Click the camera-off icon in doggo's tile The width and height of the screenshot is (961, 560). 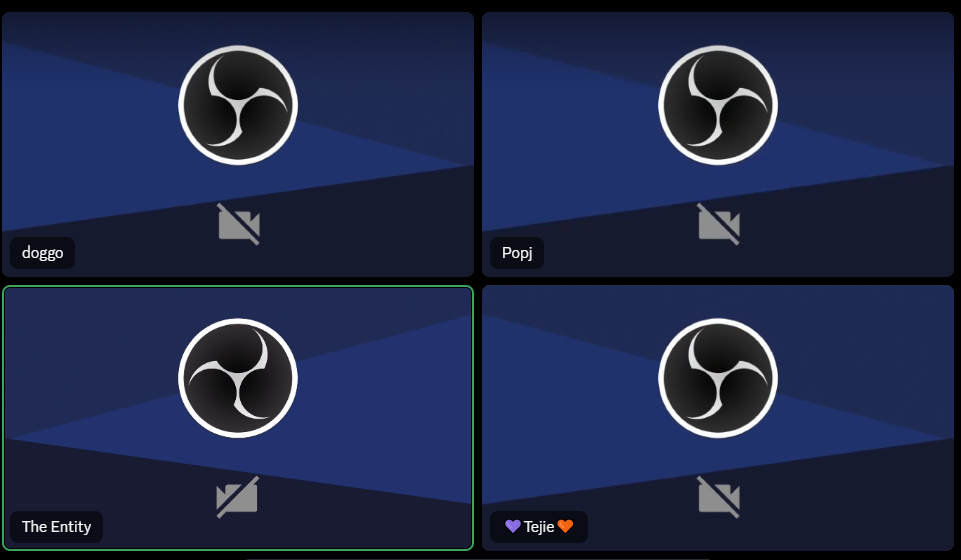point(239,224)
